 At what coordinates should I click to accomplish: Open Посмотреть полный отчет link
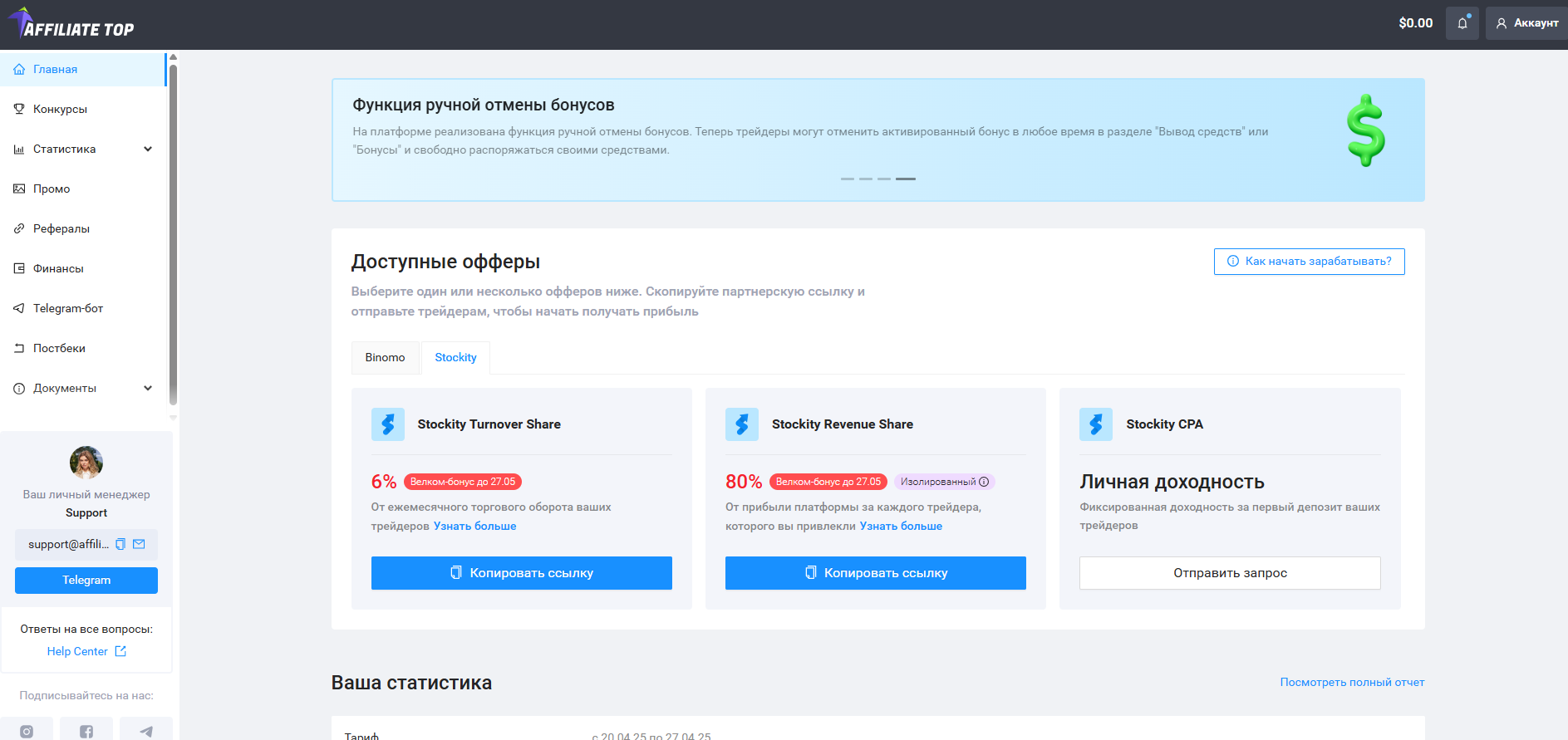[1352, 682]
